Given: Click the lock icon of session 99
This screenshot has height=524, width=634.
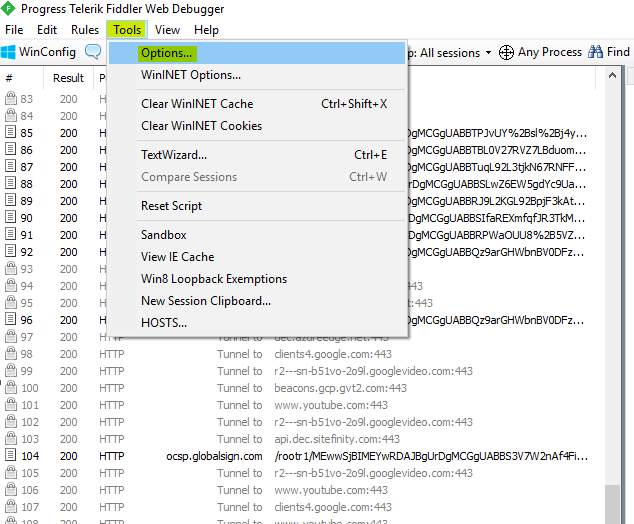Looking at the screenshot, I should click(x=11, y=370).
